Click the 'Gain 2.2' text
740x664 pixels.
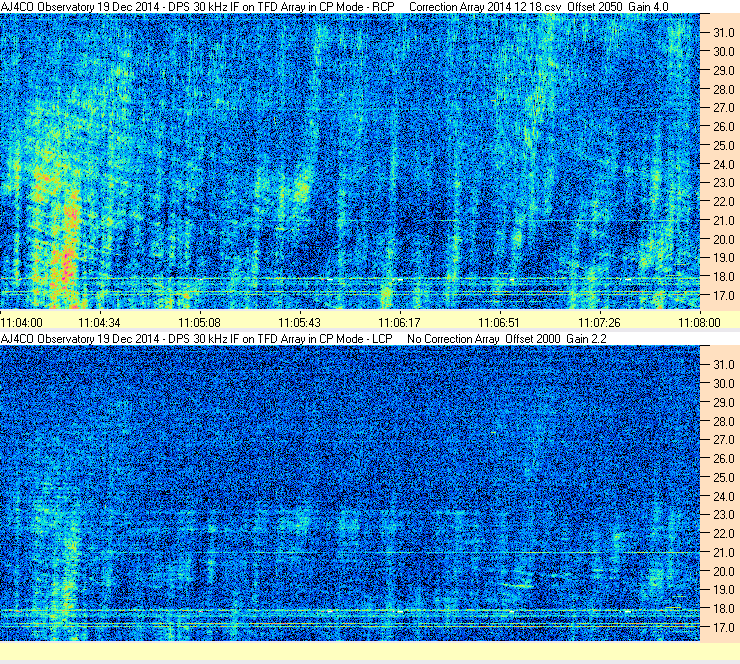(587, 339)
